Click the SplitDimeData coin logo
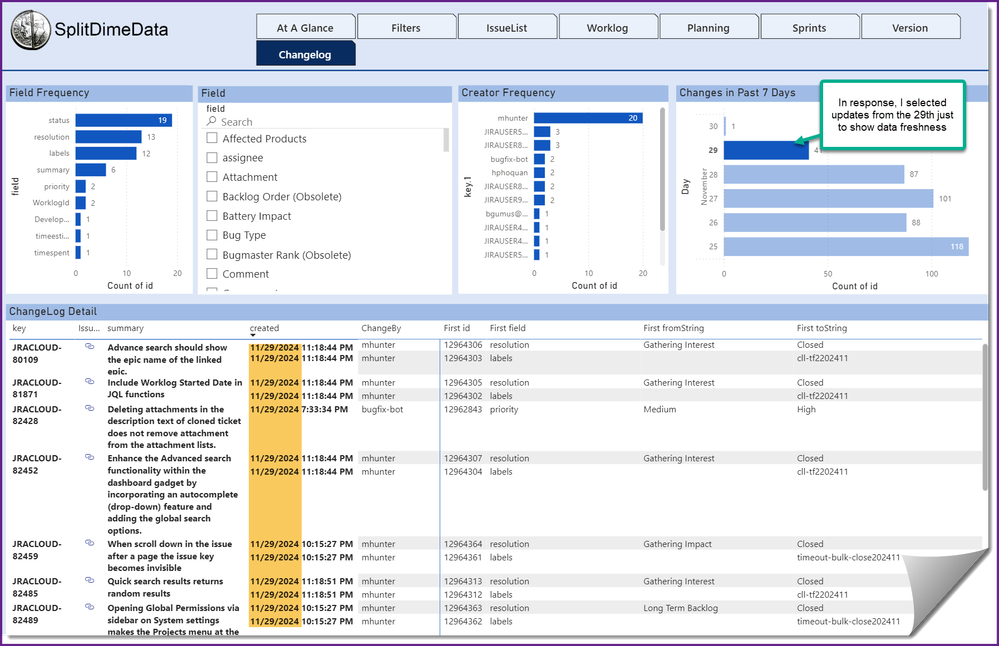Viewport: 999px width, 646px height. 31,30
